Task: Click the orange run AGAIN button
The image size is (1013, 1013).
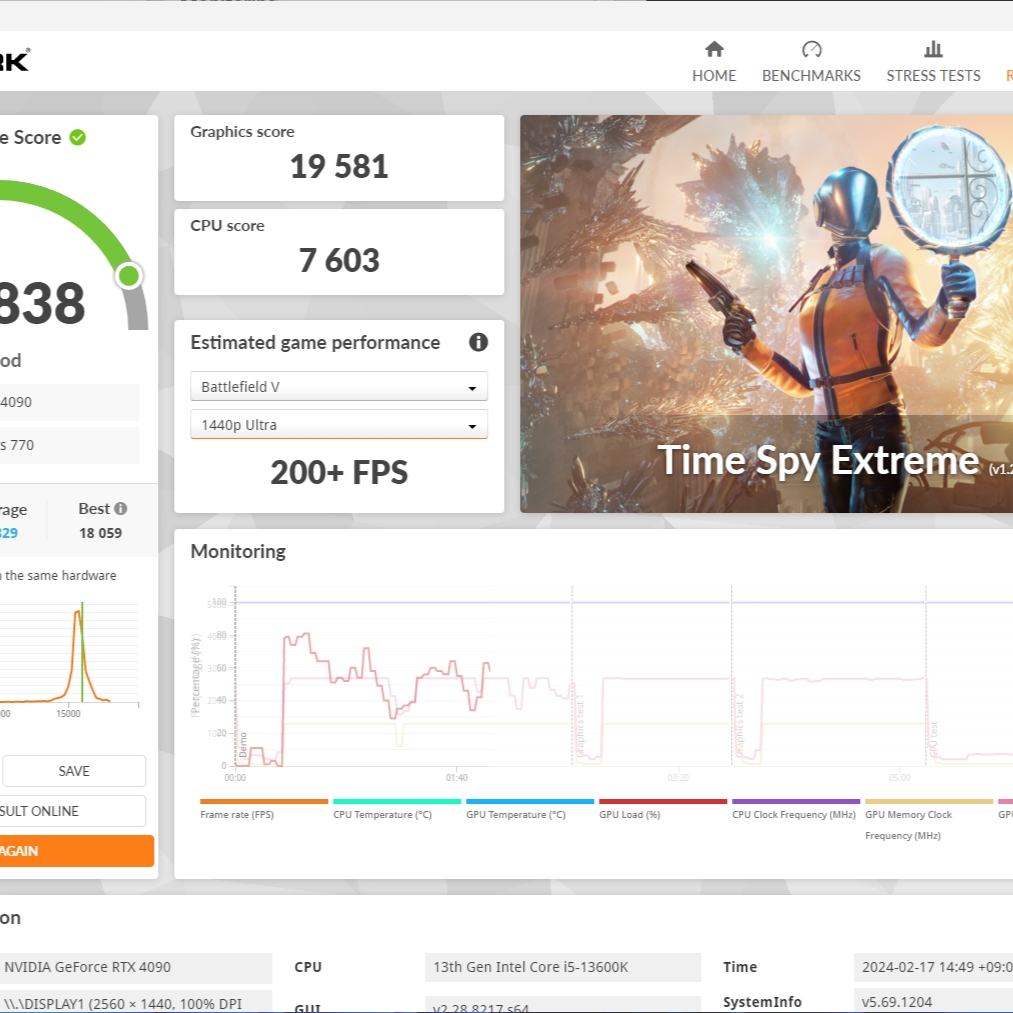Action: pyautogui.click(x=77, y=851)
